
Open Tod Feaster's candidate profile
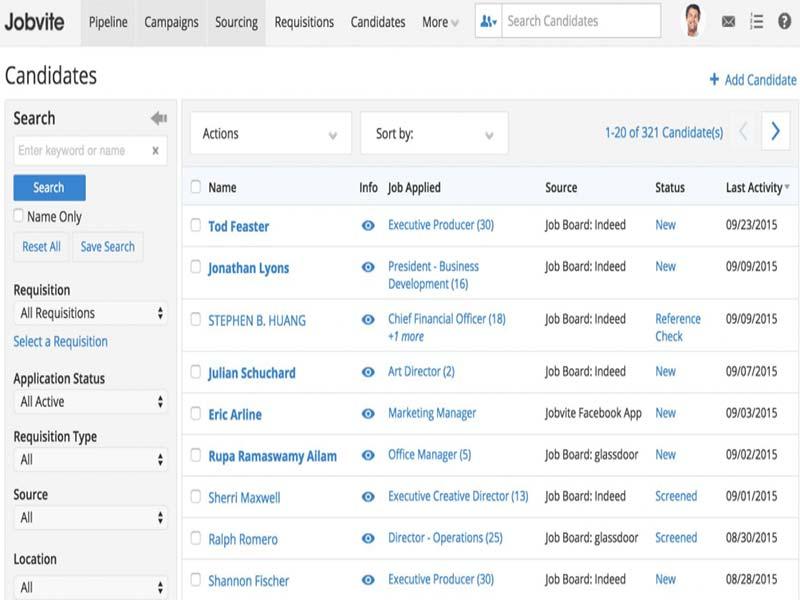[x=238, y=226]
